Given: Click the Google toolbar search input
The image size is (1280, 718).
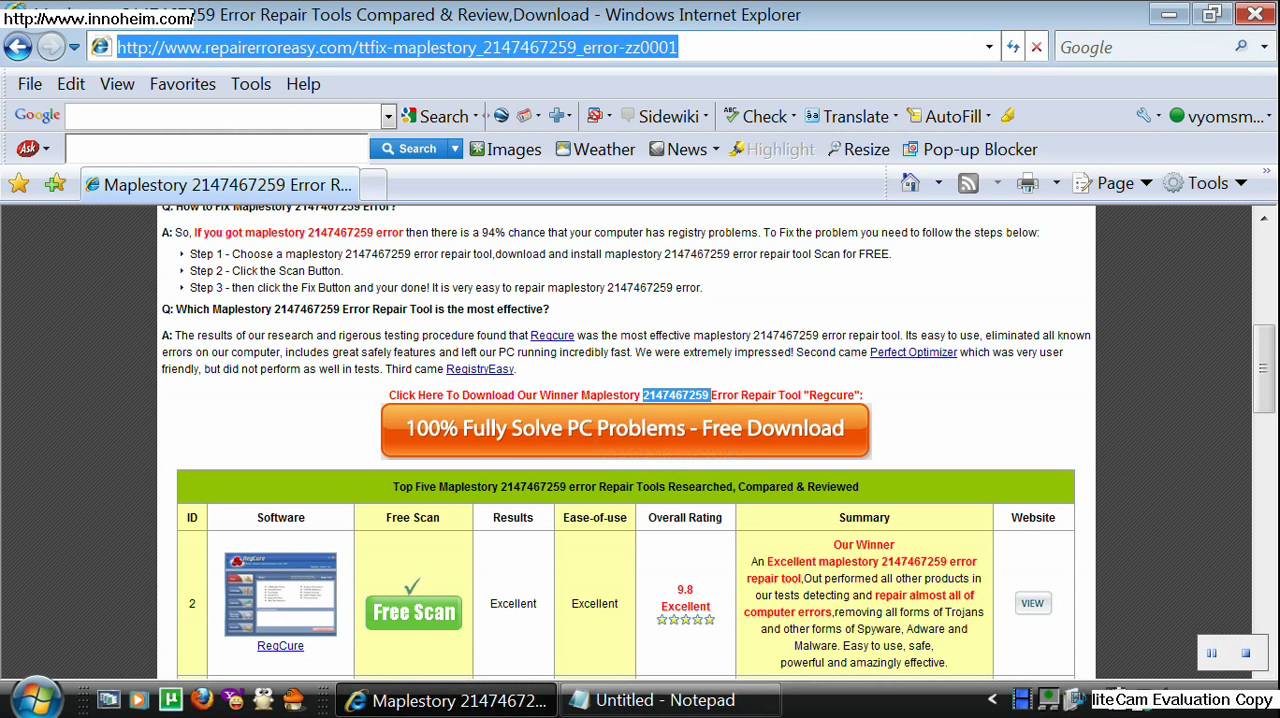Looking at the screenshot, I should click(223, 117).
